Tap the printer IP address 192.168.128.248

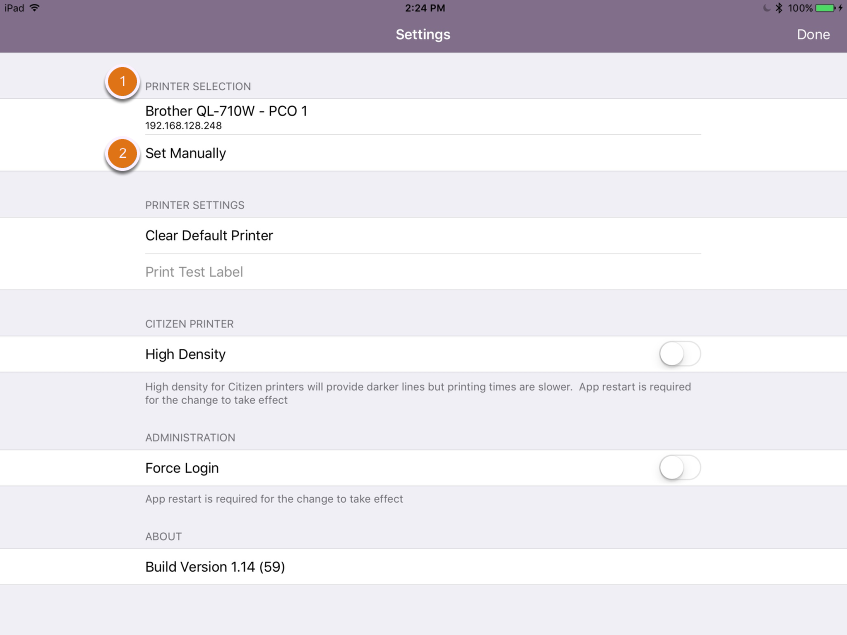coord(183,126)
